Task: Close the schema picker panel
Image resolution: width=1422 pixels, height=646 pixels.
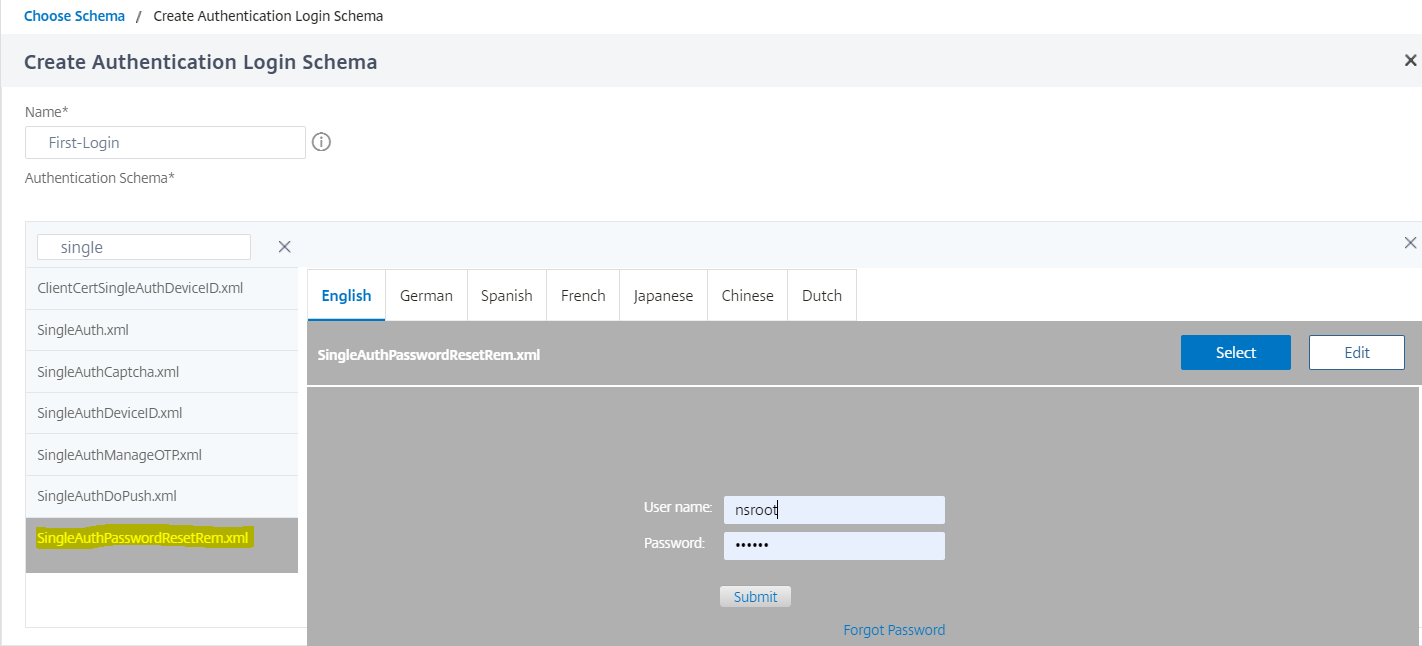Action: pos(1410,243)
